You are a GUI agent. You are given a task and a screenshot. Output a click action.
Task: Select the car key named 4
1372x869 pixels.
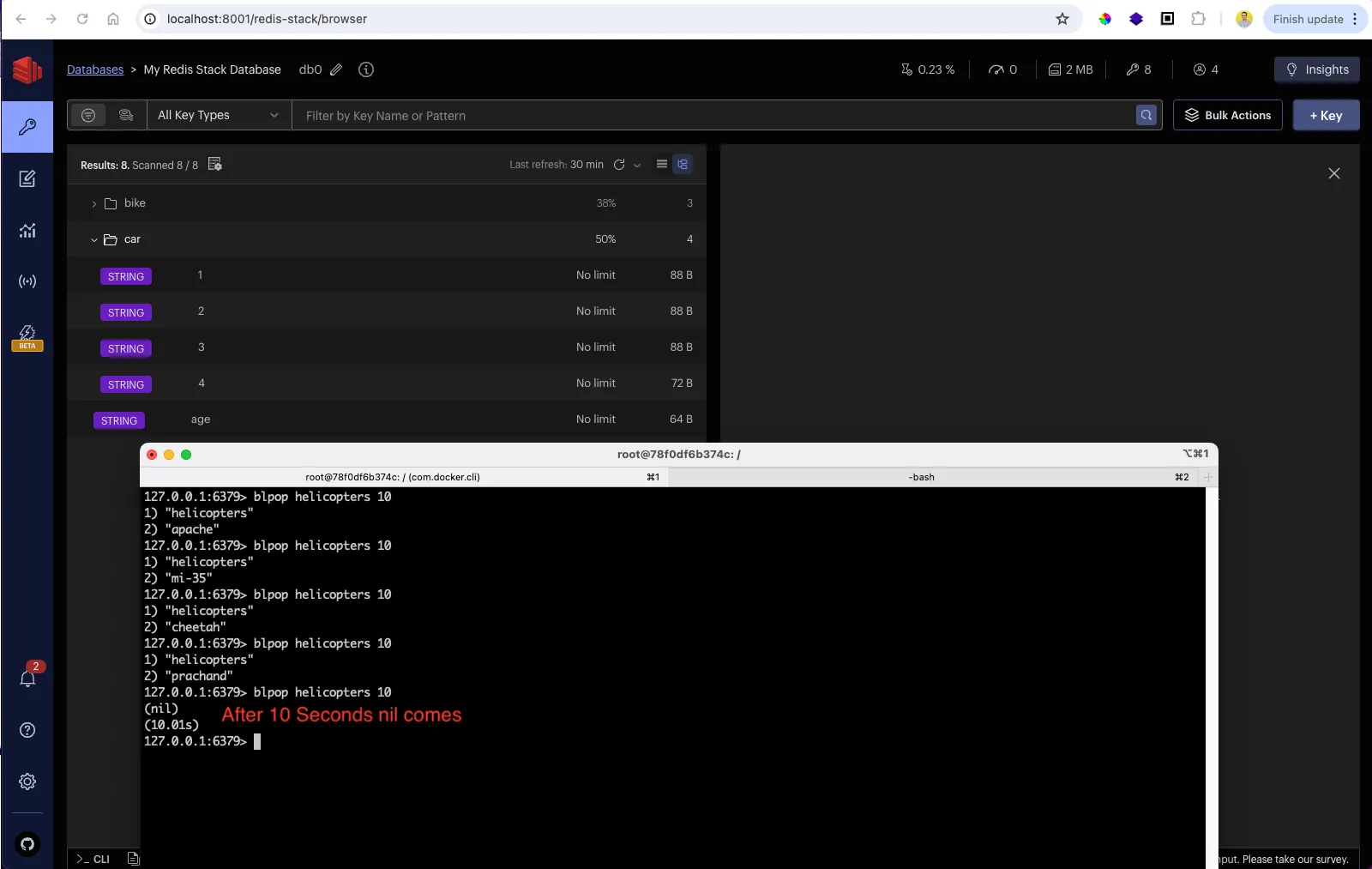pos(387,383)
